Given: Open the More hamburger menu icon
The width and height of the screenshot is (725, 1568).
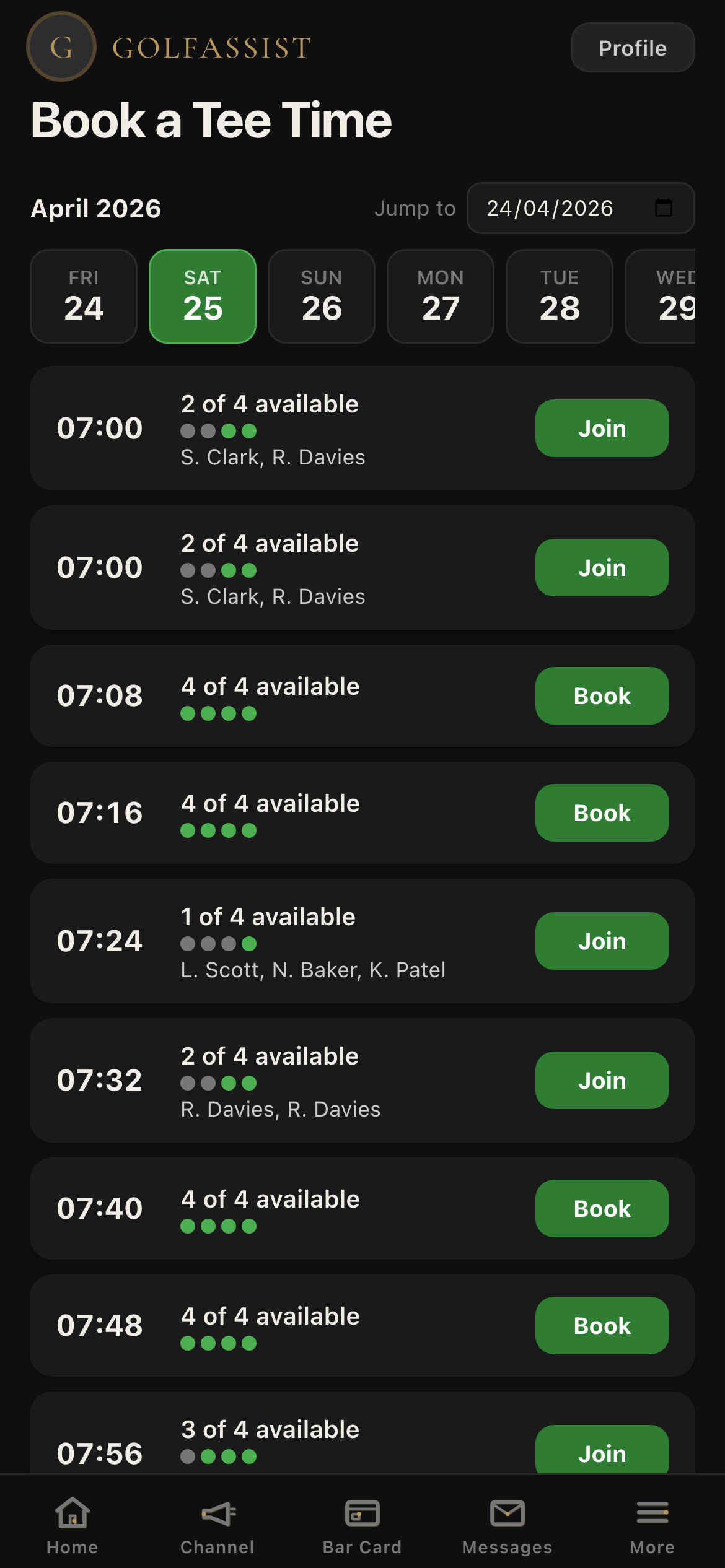Looking at the screenshot, I should click(x=652, y=1514).
